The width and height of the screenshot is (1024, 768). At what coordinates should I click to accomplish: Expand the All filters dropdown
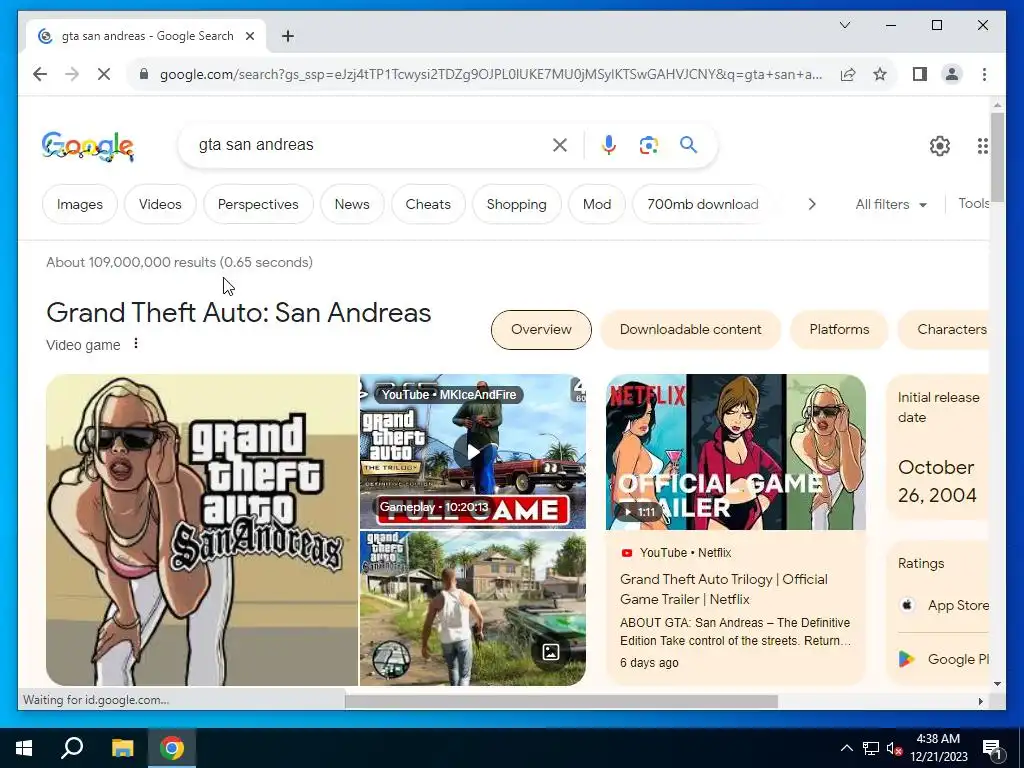pos(891,204)
